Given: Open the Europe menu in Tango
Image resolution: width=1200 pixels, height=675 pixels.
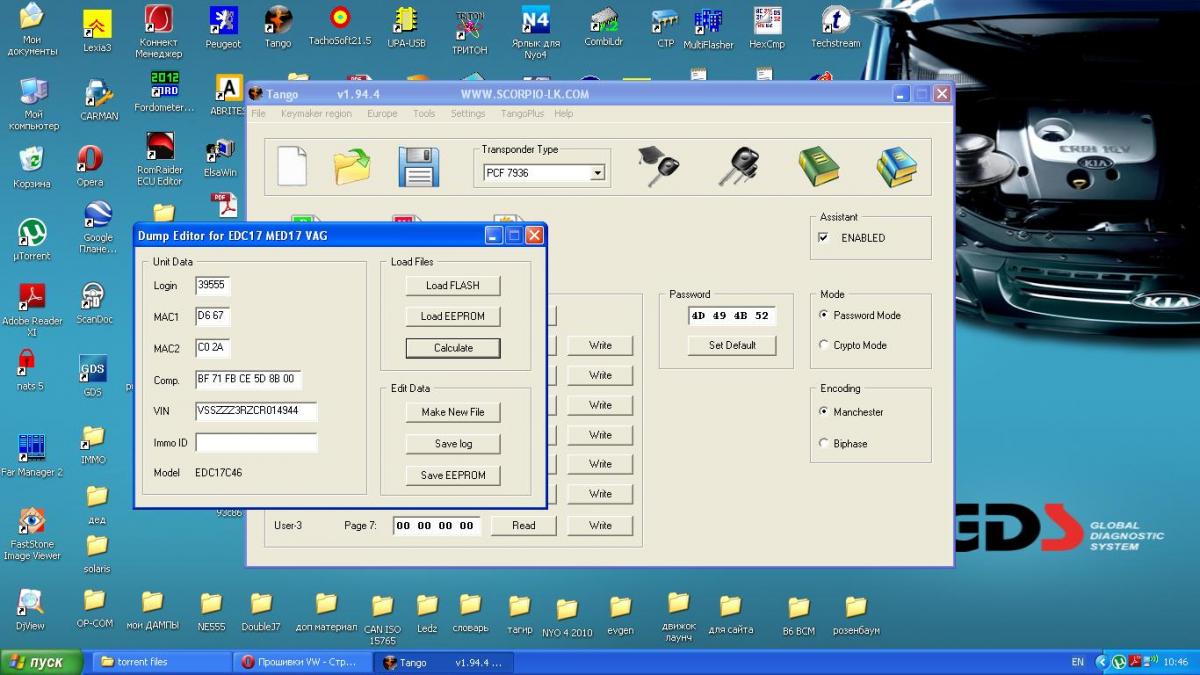Looking at the screenshot, I should 382,114.
